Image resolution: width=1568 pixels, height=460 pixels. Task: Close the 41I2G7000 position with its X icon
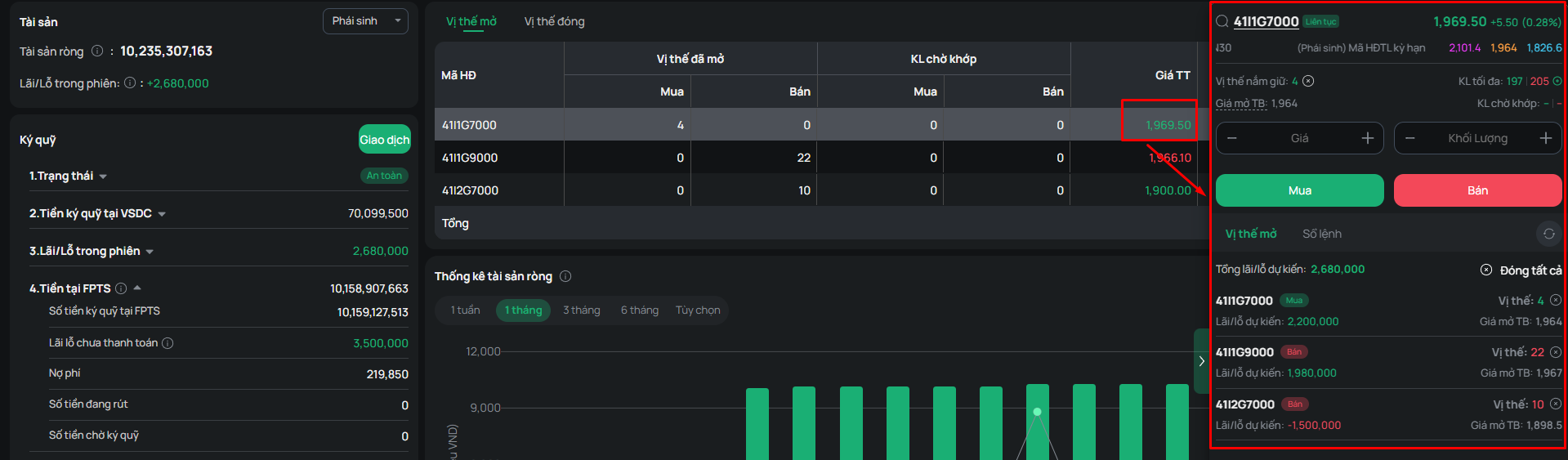click(1556, 404)
